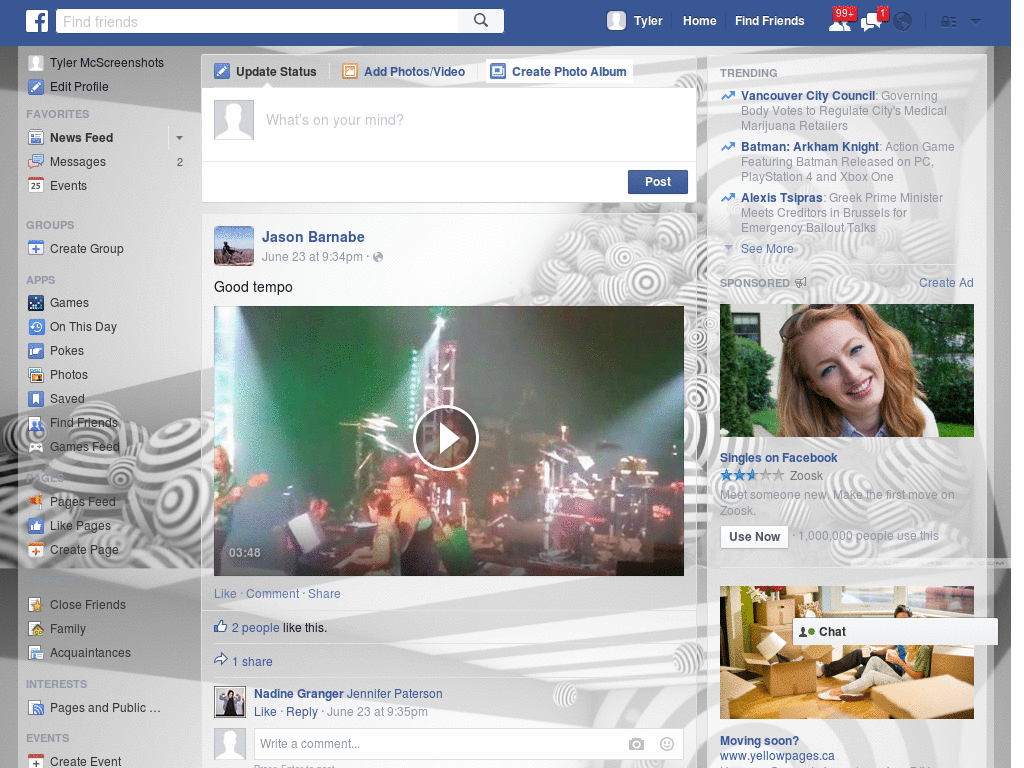
Task: Open friend requests notifications
Action: tap(840, 20)
